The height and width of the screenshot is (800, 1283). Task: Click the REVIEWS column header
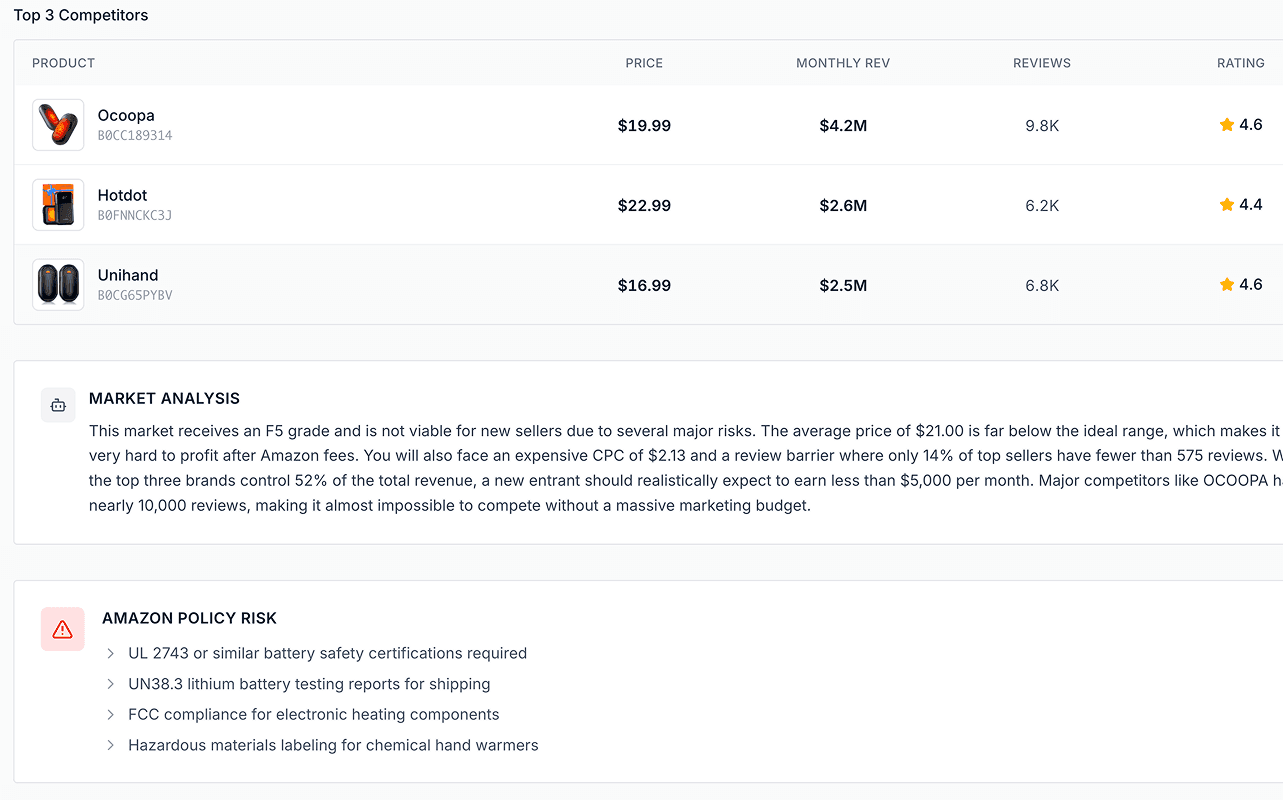(1042, 63)
